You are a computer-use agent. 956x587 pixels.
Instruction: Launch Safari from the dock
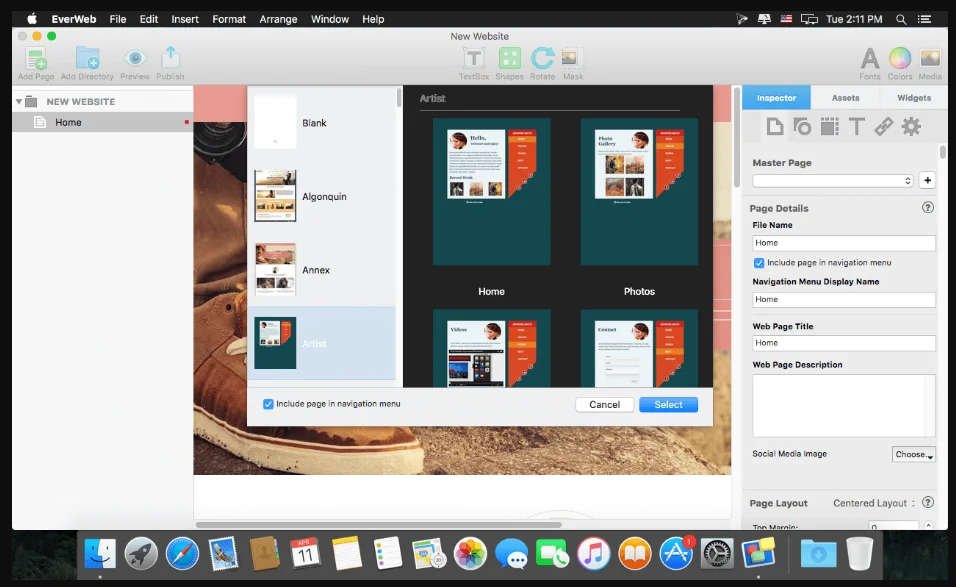tap(182, 553)
